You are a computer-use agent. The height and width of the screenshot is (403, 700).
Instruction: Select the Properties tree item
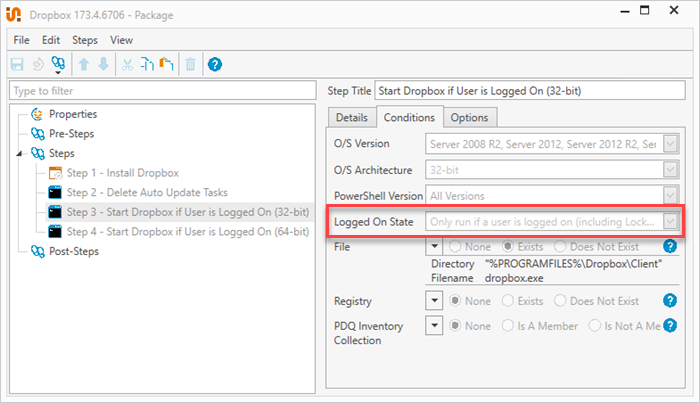click(x=73, y=114)
